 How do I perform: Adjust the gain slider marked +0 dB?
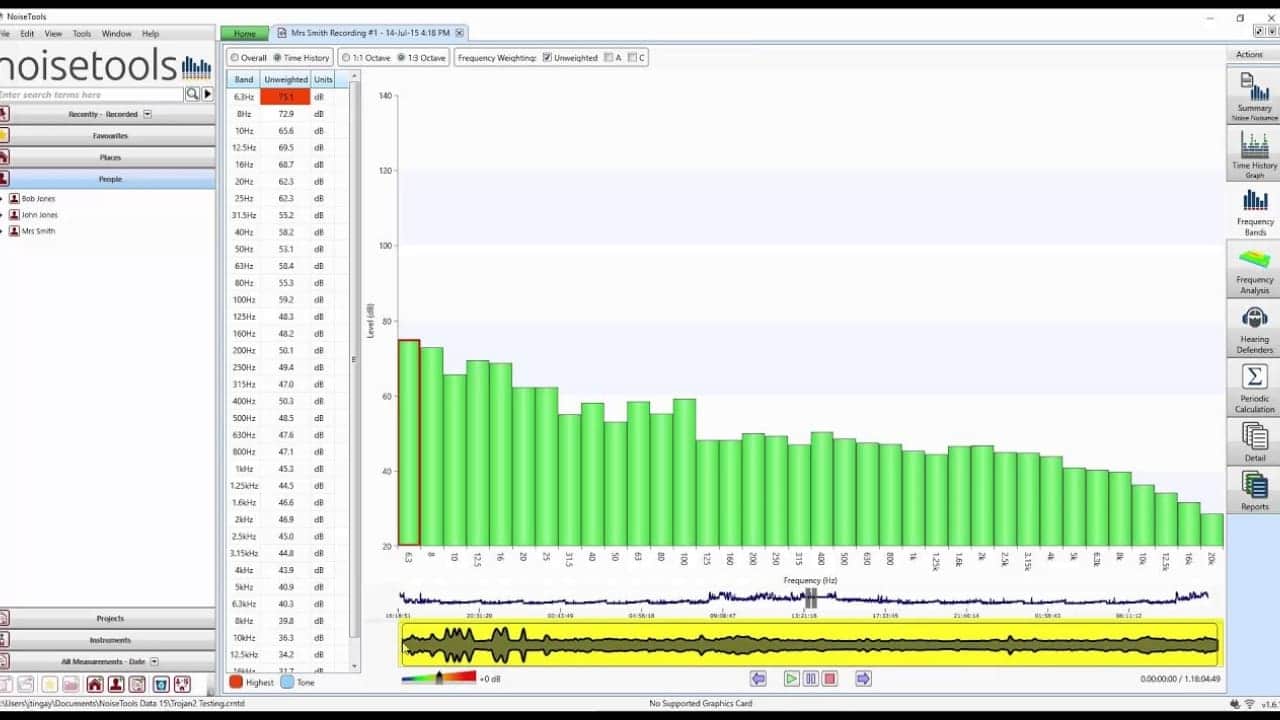pos(439,678)
